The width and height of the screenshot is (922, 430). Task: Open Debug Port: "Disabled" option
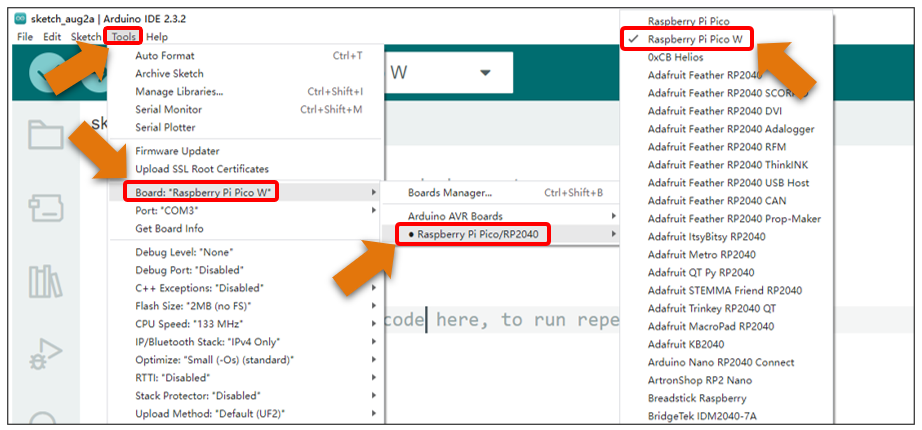click(246, 270)
